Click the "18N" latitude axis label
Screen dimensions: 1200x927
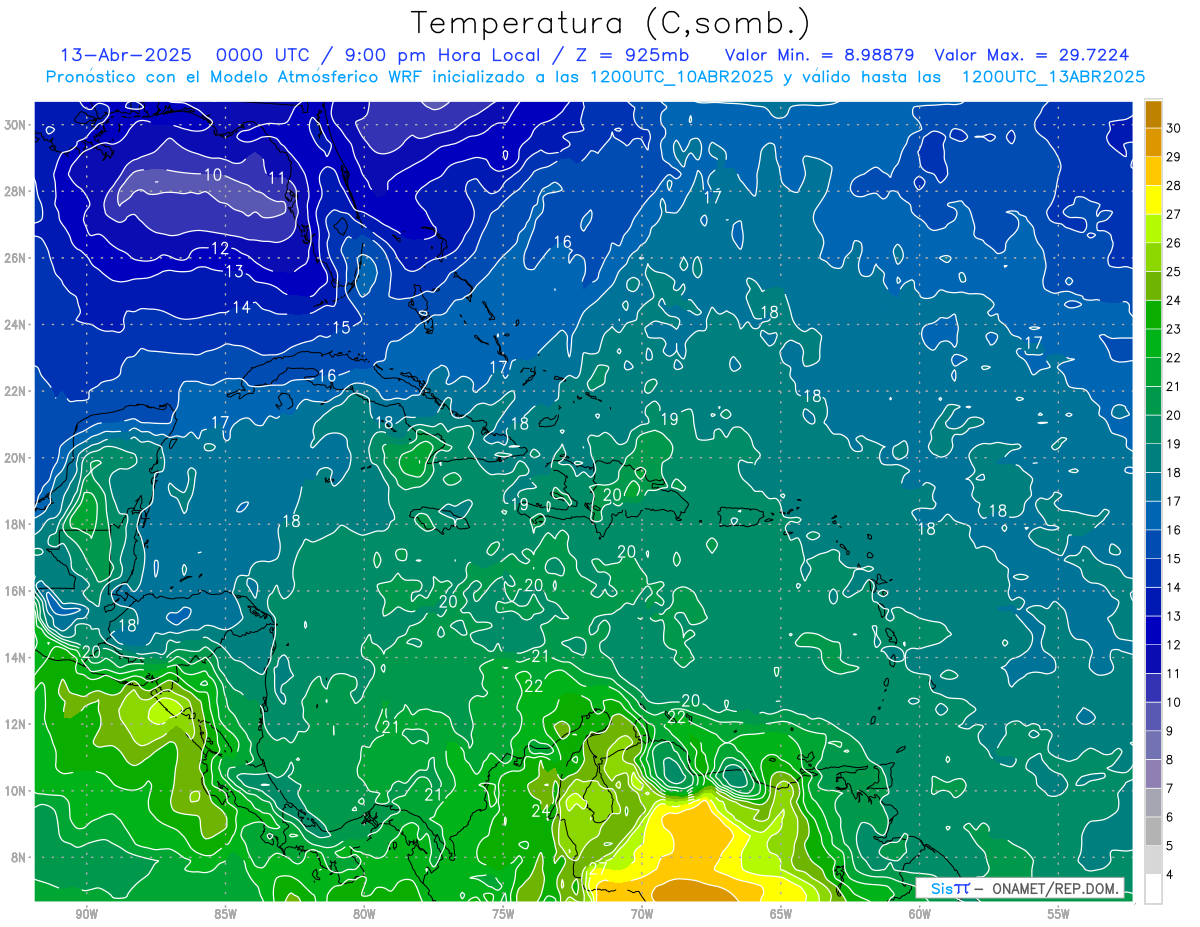click(15, 524)
